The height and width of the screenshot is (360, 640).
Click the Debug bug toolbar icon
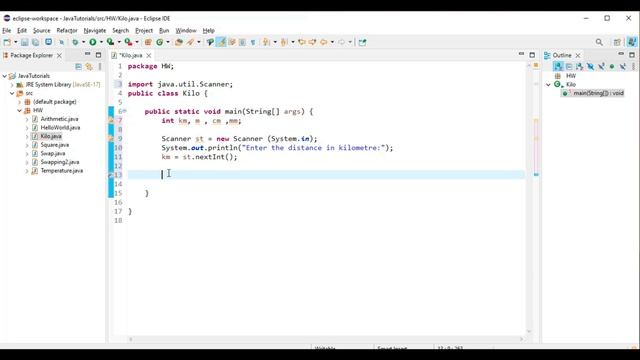75,42
